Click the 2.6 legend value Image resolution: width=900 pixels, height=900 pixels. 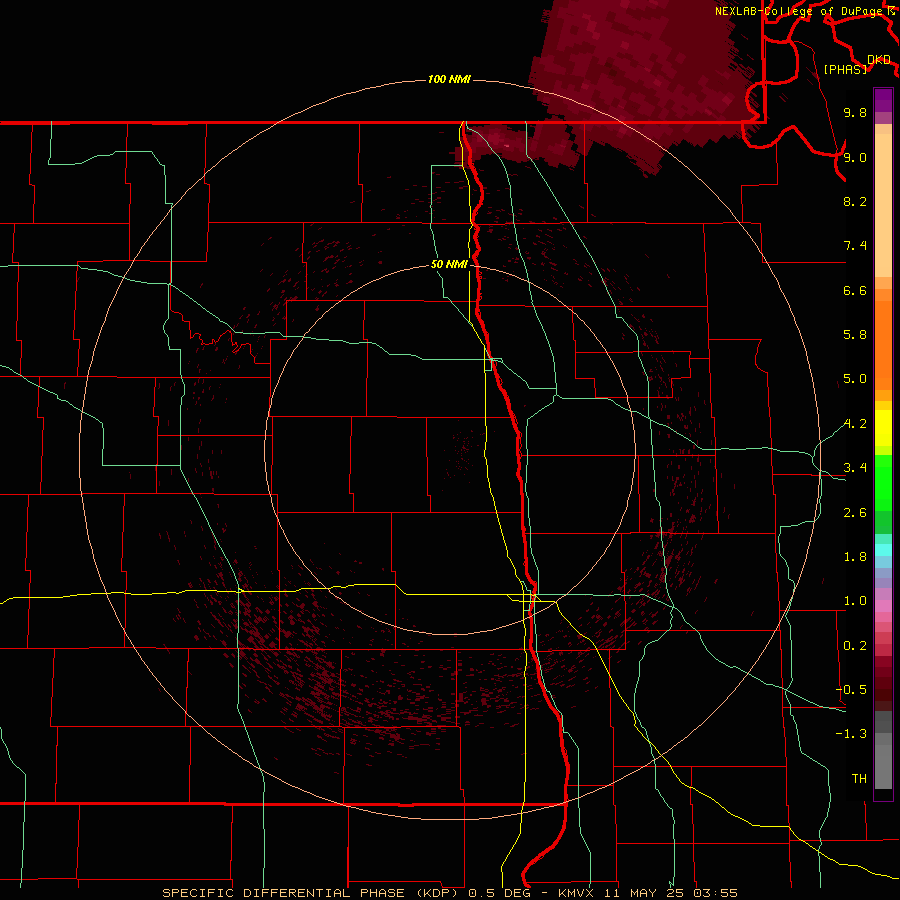click(x=855, y=513)
